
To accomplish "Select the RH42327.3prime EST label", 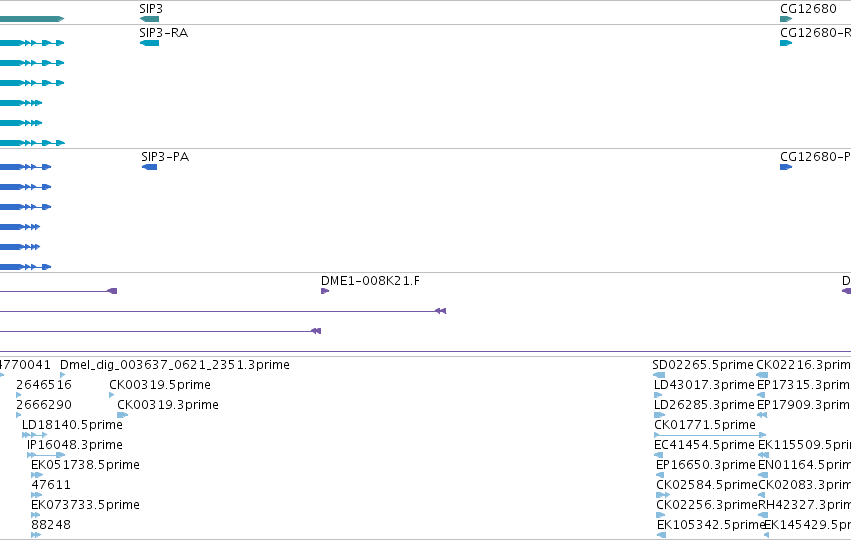I will (x=804, y=505).
